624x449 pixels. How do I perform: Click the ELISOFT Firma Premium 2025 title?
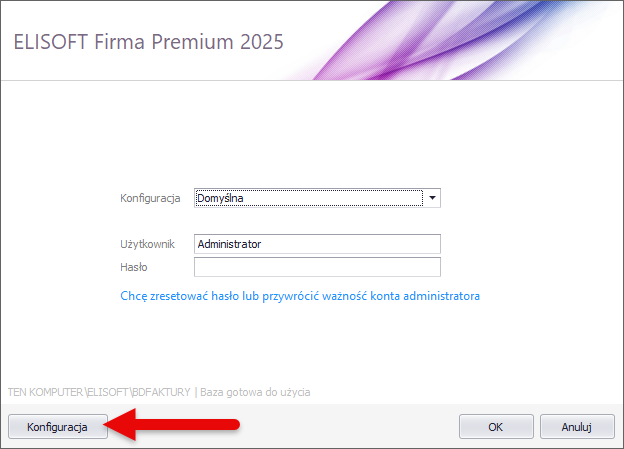pyautogui.click(x=148, y=42)
